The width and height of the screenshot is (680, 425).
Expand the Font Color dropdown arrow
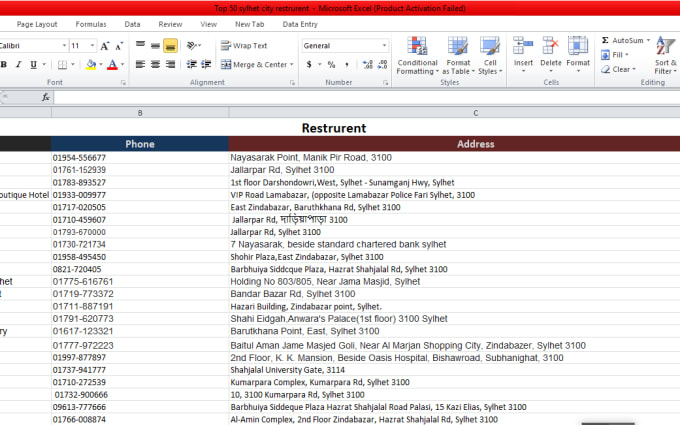pos(123,65)
